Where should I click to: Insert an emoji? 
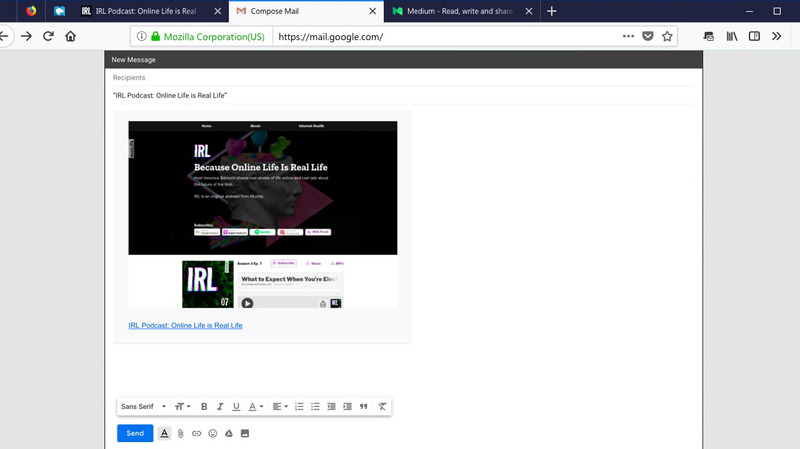213,433
